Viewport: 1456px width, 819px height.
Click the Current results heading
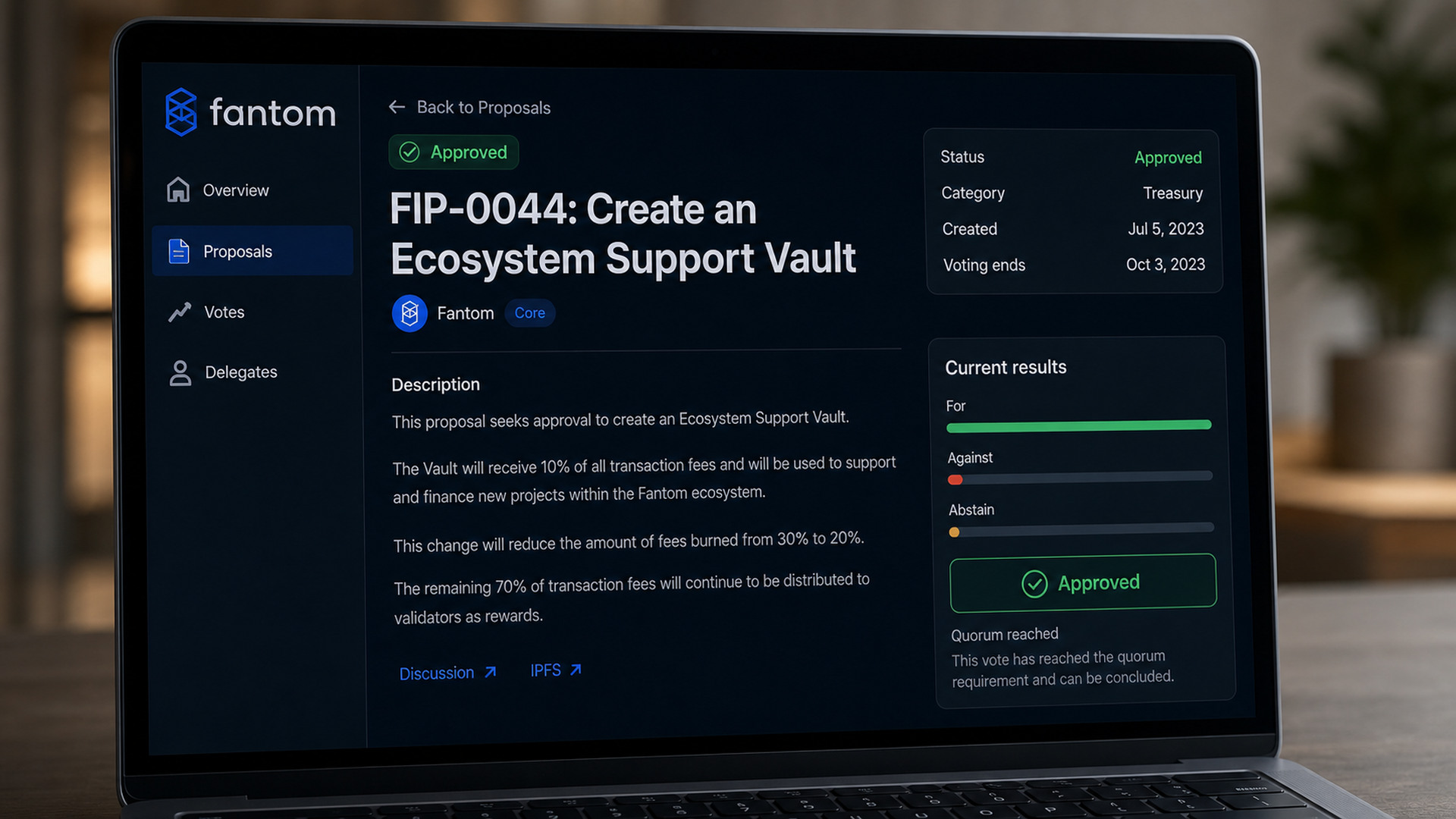[1006, 368]
